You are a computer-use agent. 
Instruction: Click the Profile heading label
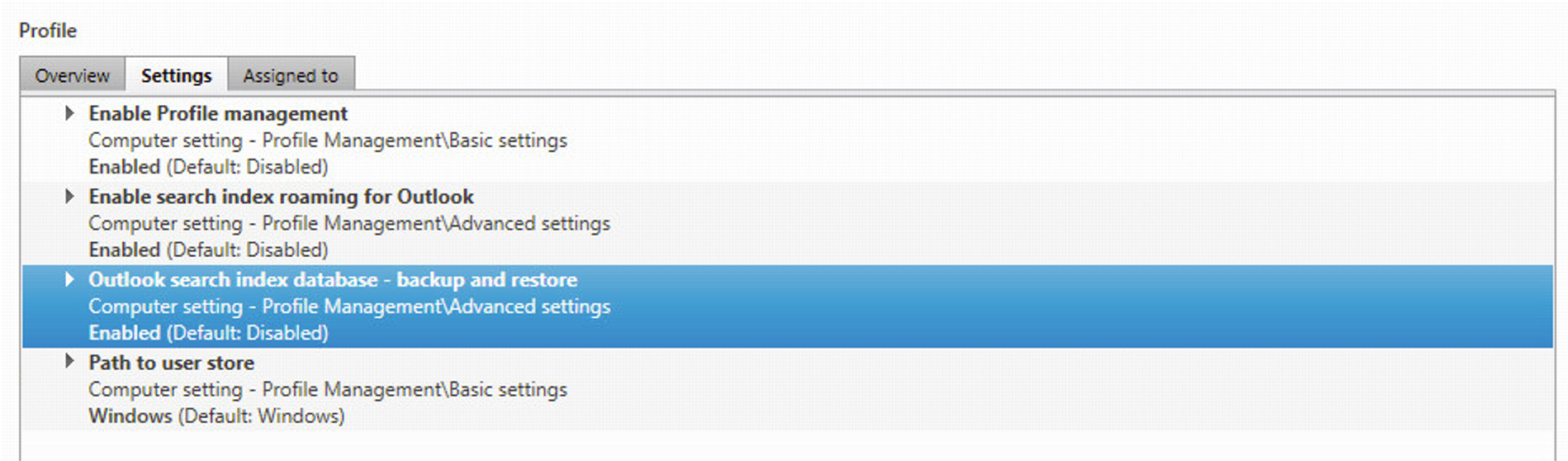(x=48, y=31)
